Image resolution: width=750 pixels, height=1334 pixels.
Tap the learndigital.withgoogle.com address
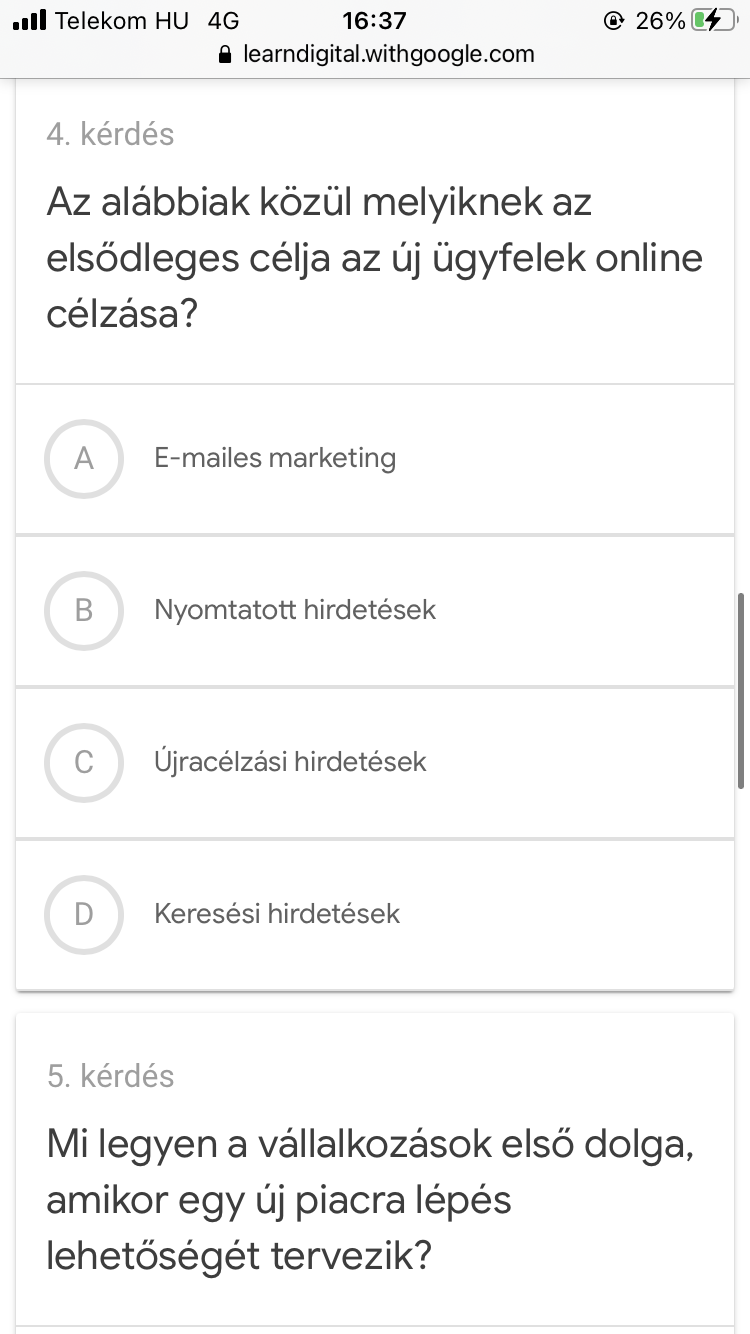click(x=389, y=54)
